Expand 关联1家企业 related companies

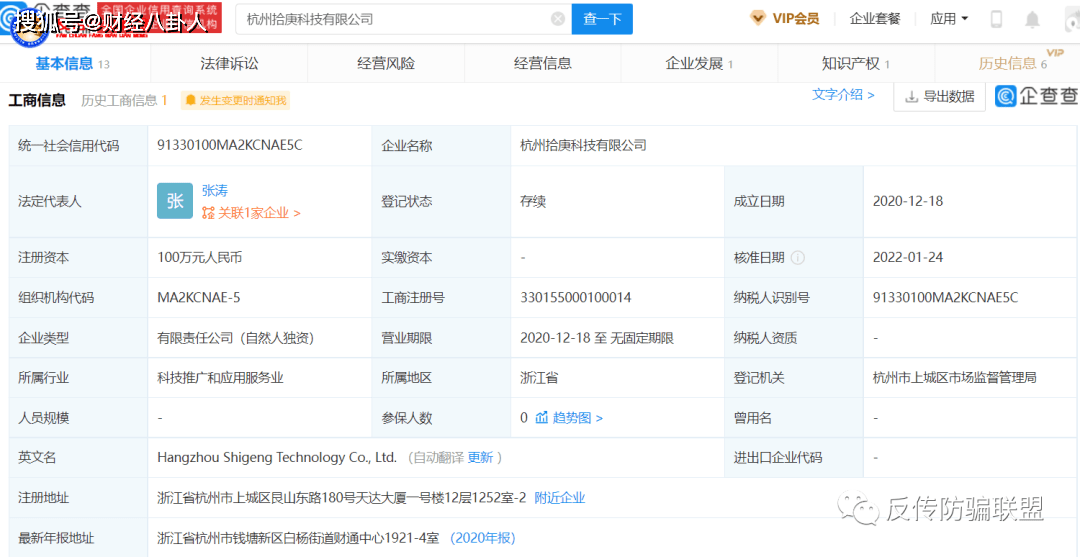click(252, 213)
